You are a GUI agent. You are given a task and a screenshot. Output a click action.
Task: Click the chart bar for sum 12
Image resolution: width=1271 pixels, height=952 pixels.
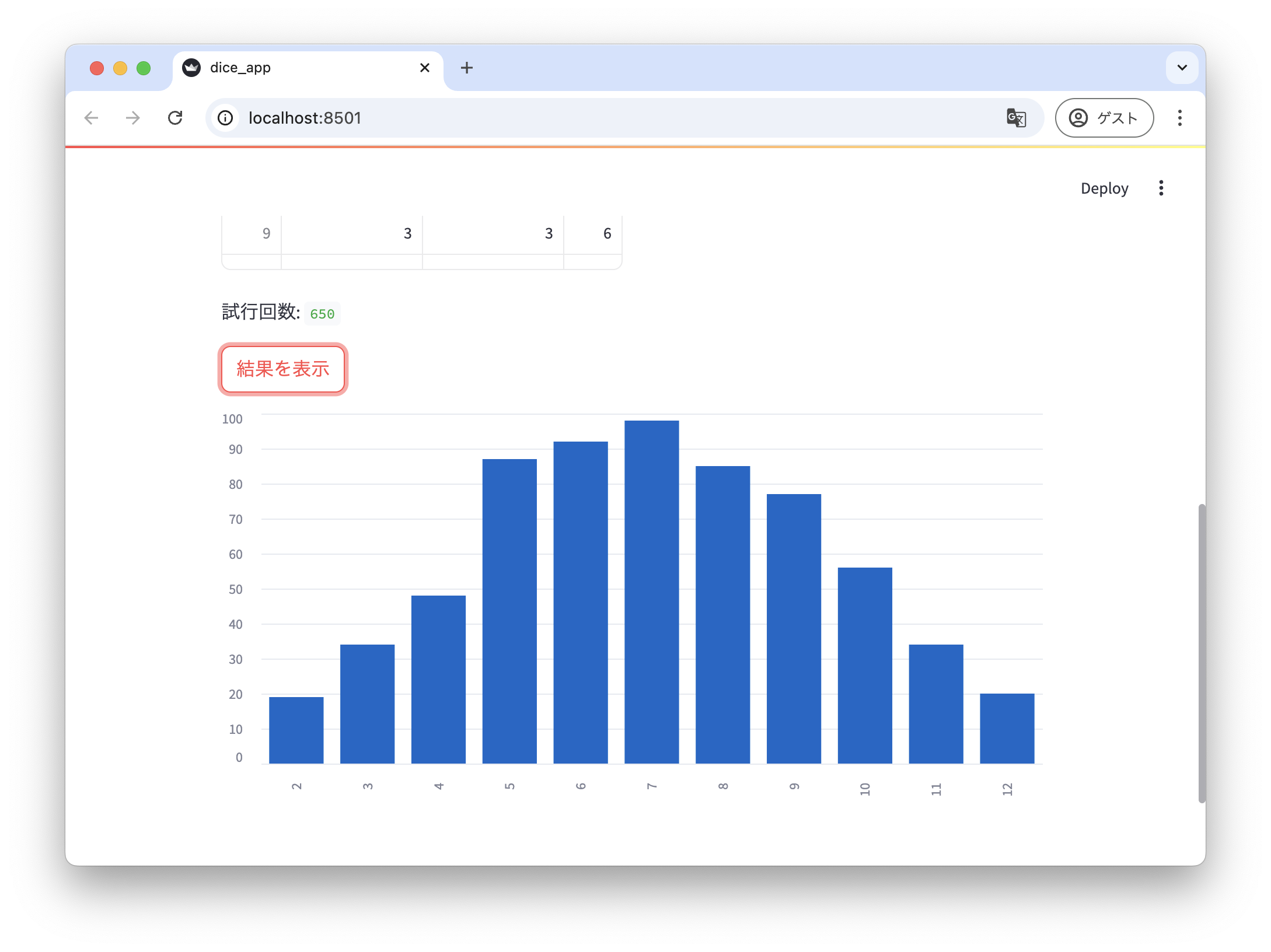[1007, 728]
